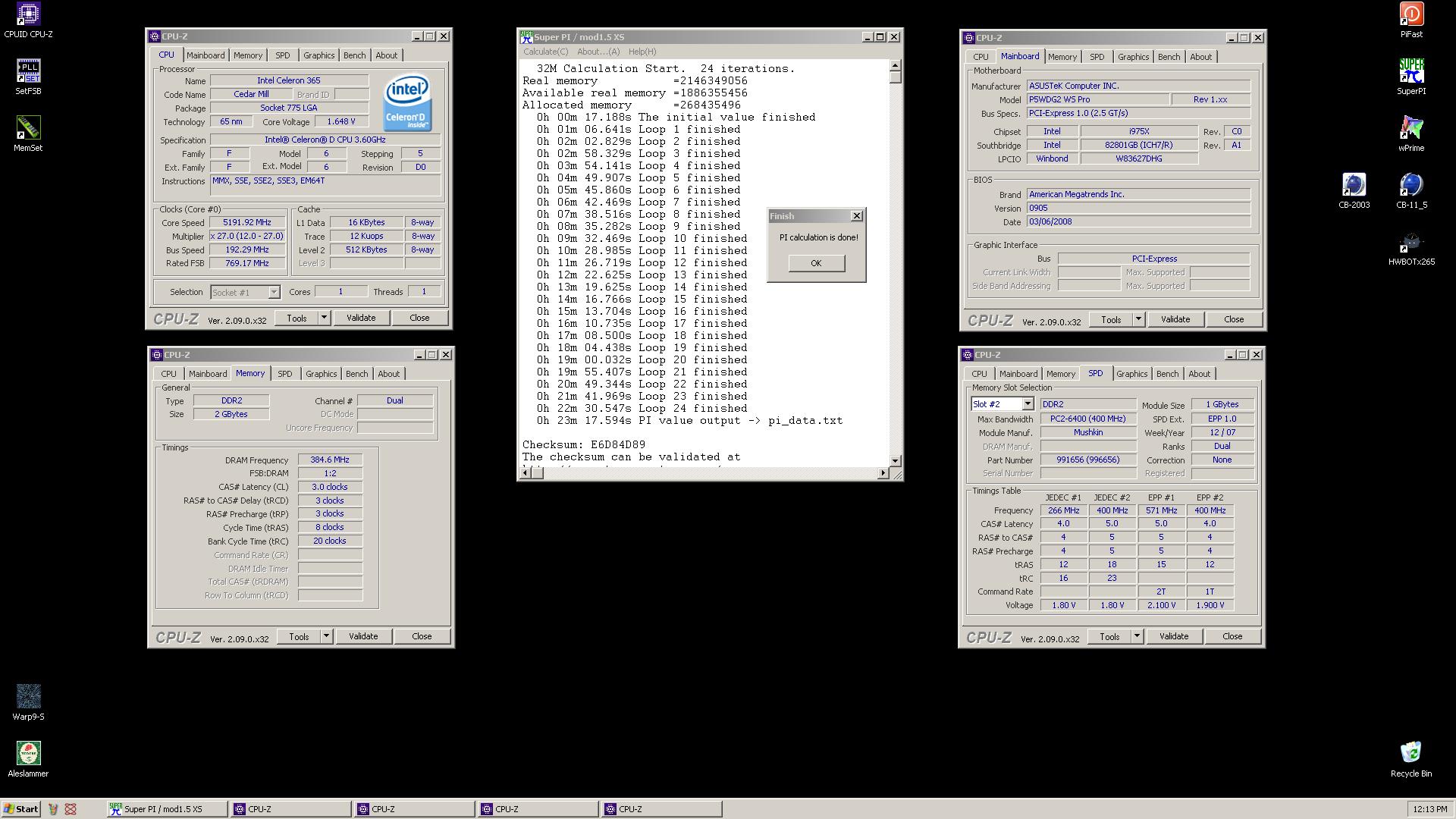Viewport: 1456px width, 819px height.
Task: Switch to Bench tab in CPU window
Action: (x=354, y=55)
